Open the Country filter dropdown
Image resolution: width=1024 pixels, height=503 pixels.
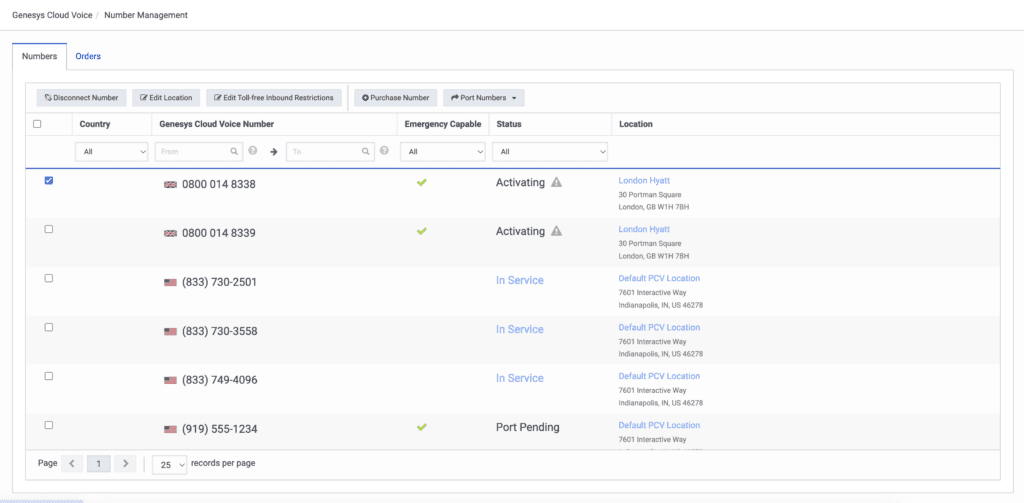tap(111, 152)
